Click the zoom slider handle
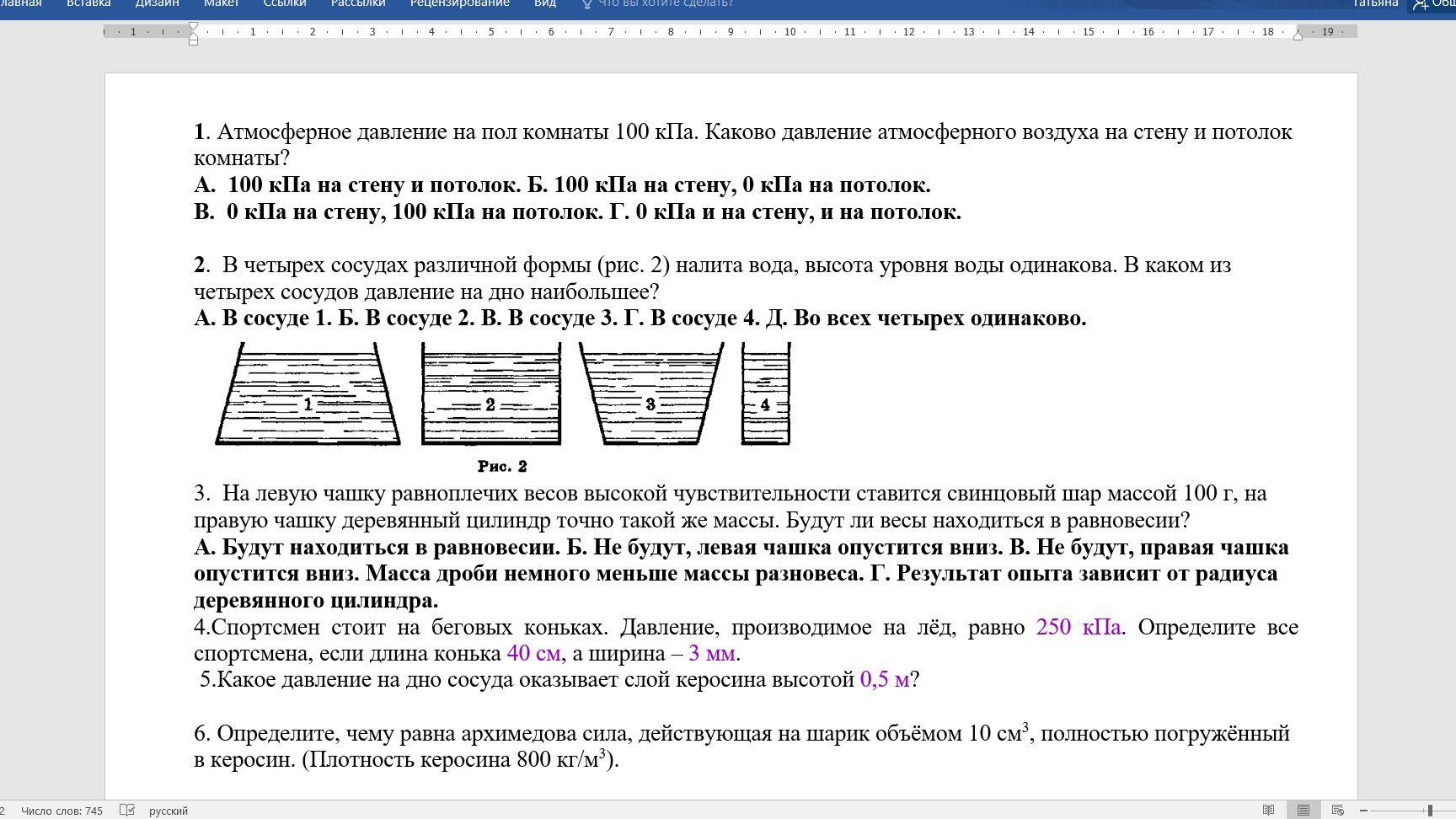 1430,810
